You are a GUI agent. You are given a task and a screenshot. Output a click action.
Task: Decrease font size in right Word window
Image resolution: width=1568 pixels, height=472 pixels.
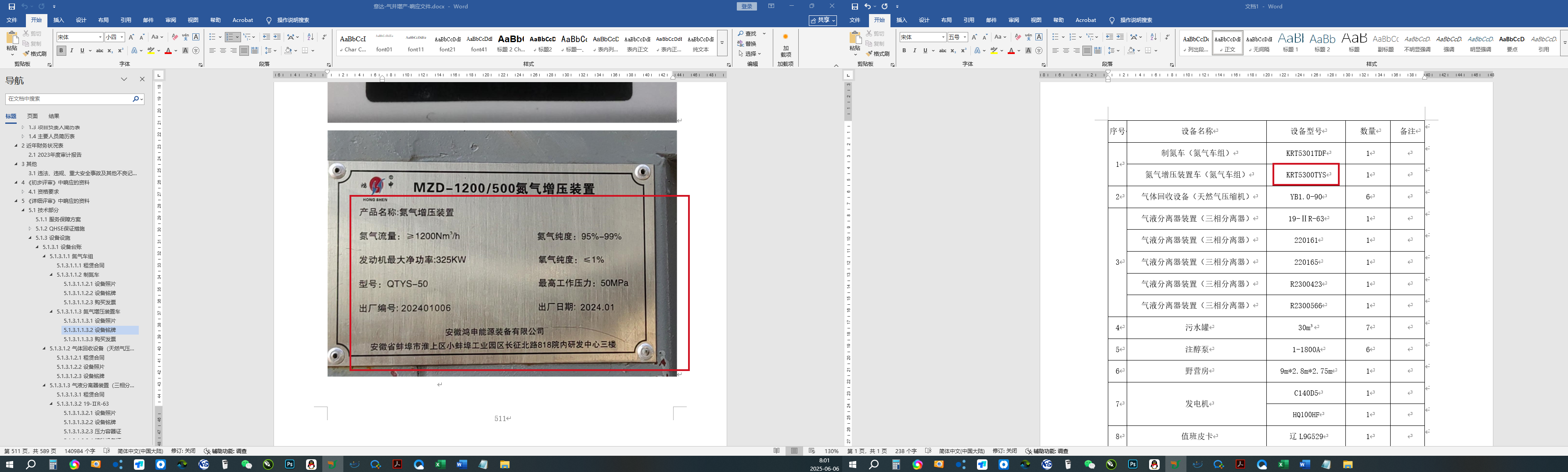click(x=985, y=37)
